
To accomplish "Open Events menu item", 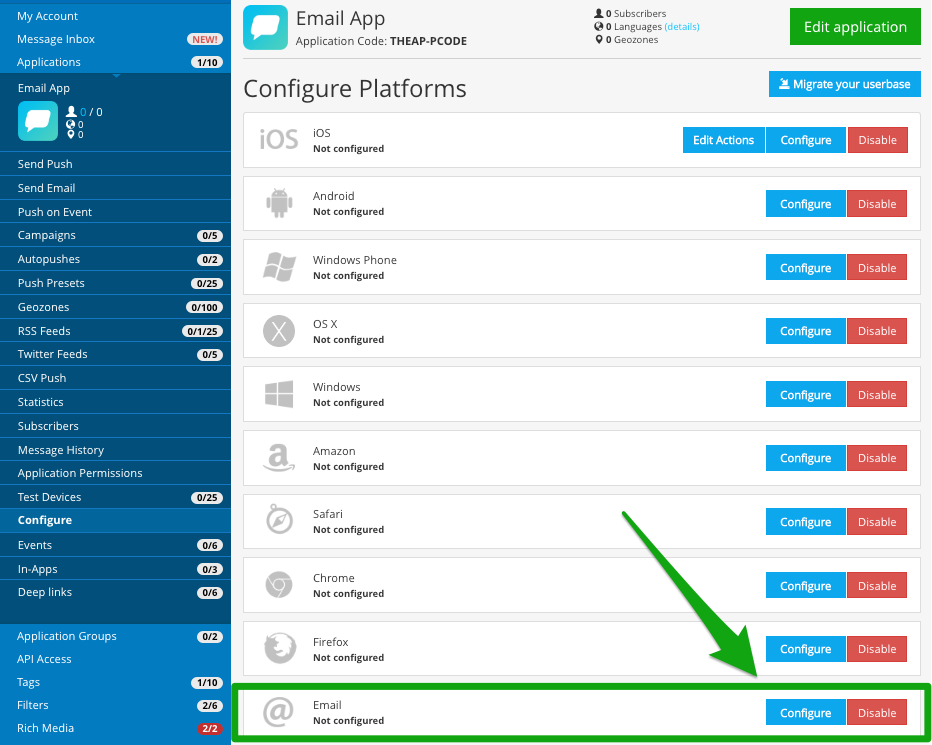I will coord(115,545).
